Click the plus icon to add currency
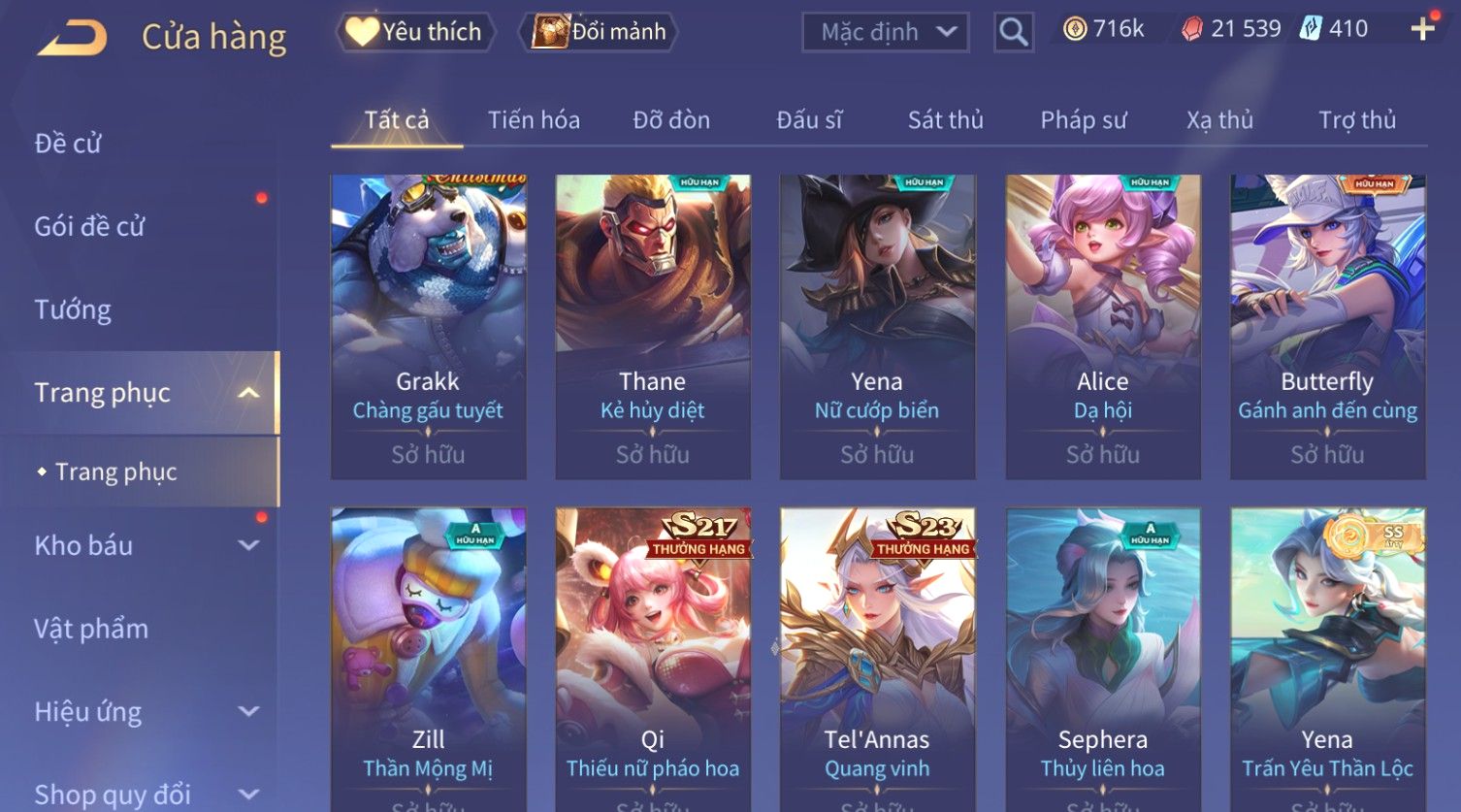Viewport: 1461px width, 812px height. (1422, 29)
